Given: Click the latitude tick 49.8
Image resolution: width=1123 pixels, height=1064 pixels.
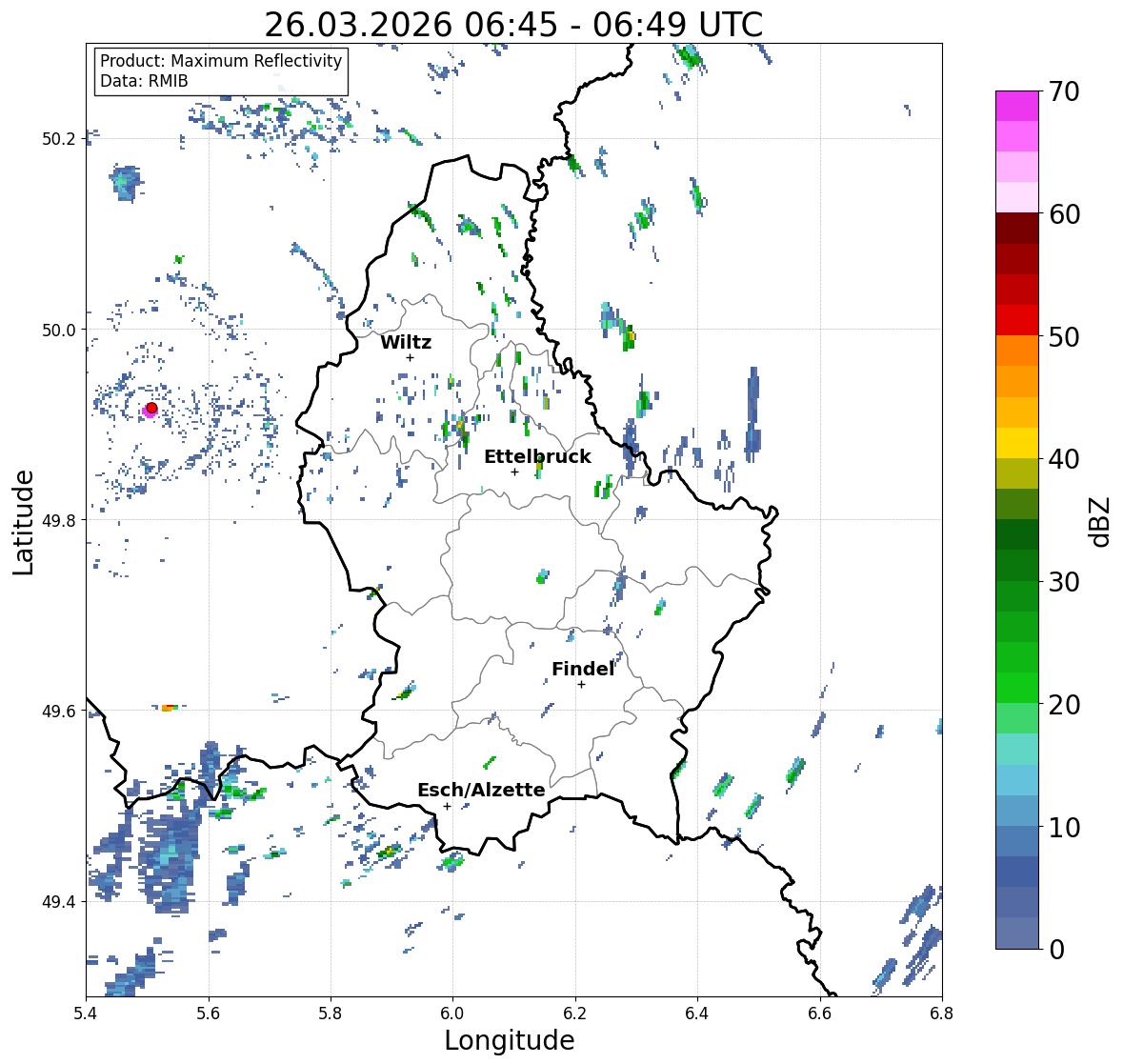Looking at the screenshot, I should [59, 520].
